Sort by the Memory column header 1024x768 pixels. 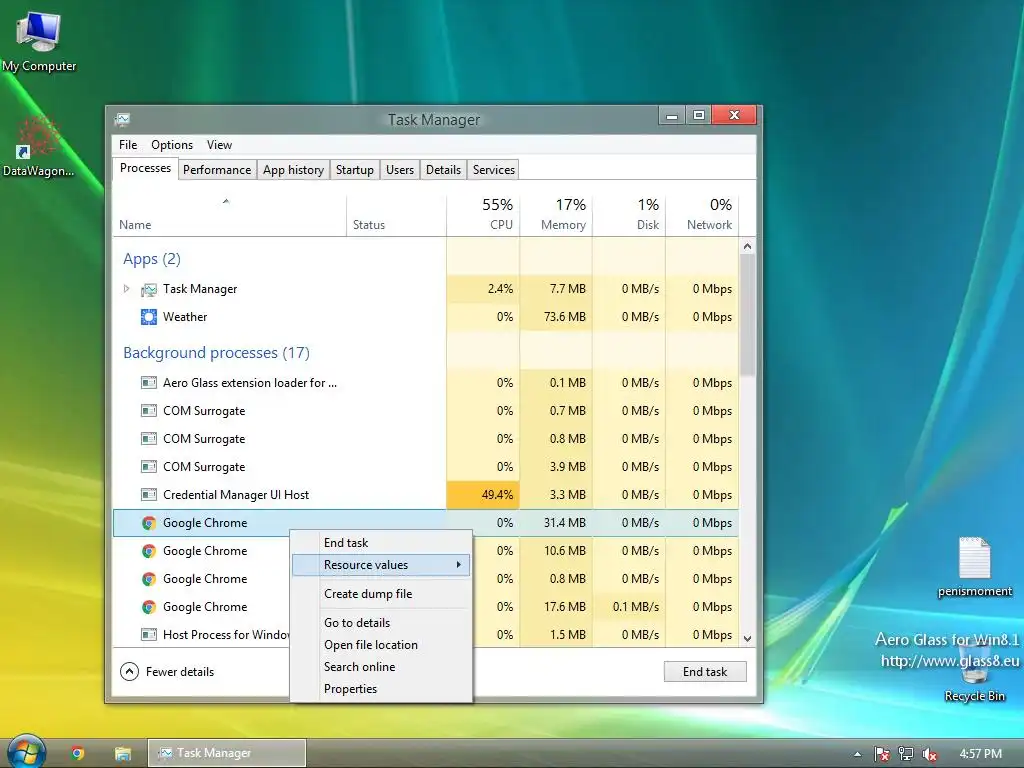(x=556, y=216)
